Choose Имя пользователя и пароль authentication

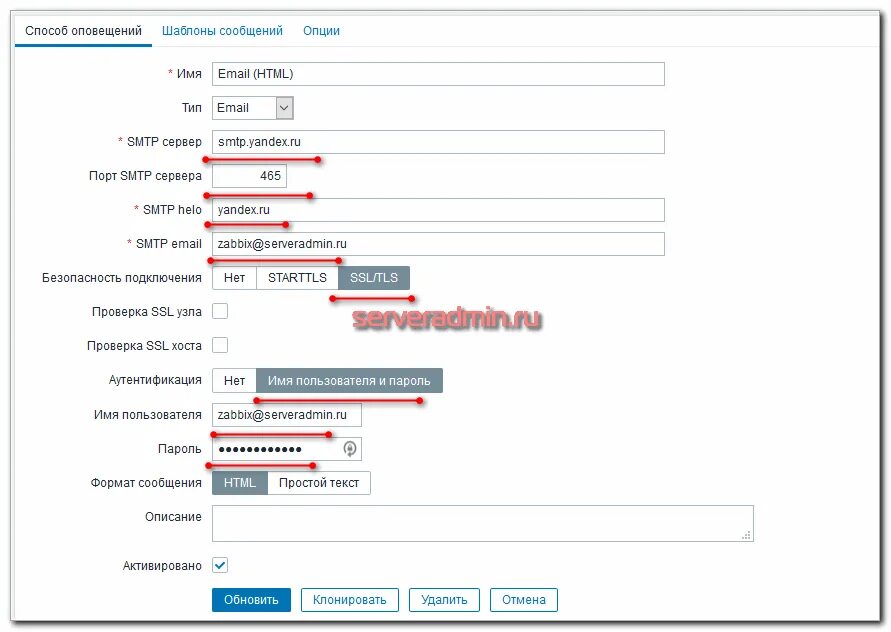(349, 380)
